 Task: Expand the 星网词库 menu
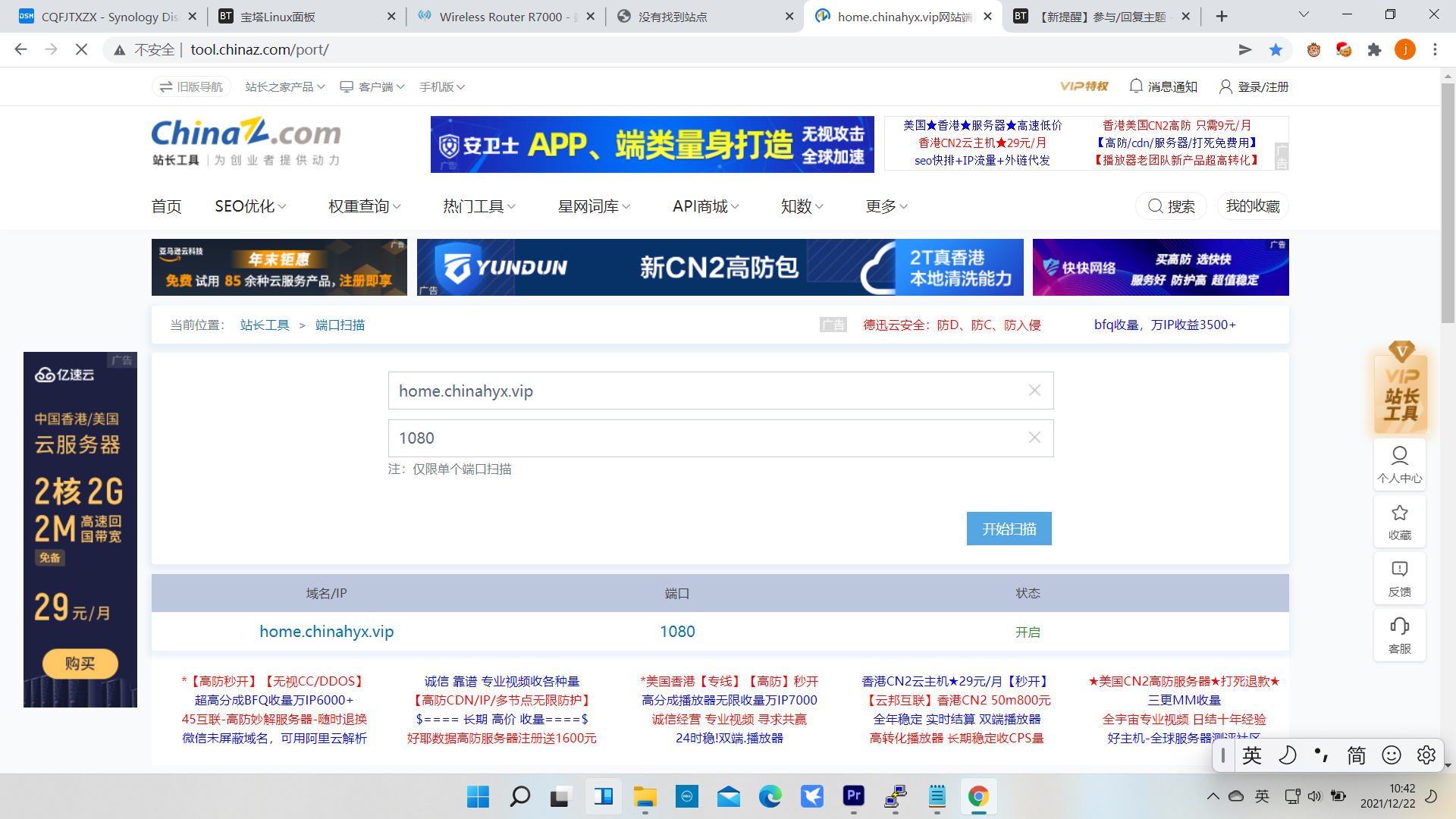594,206
